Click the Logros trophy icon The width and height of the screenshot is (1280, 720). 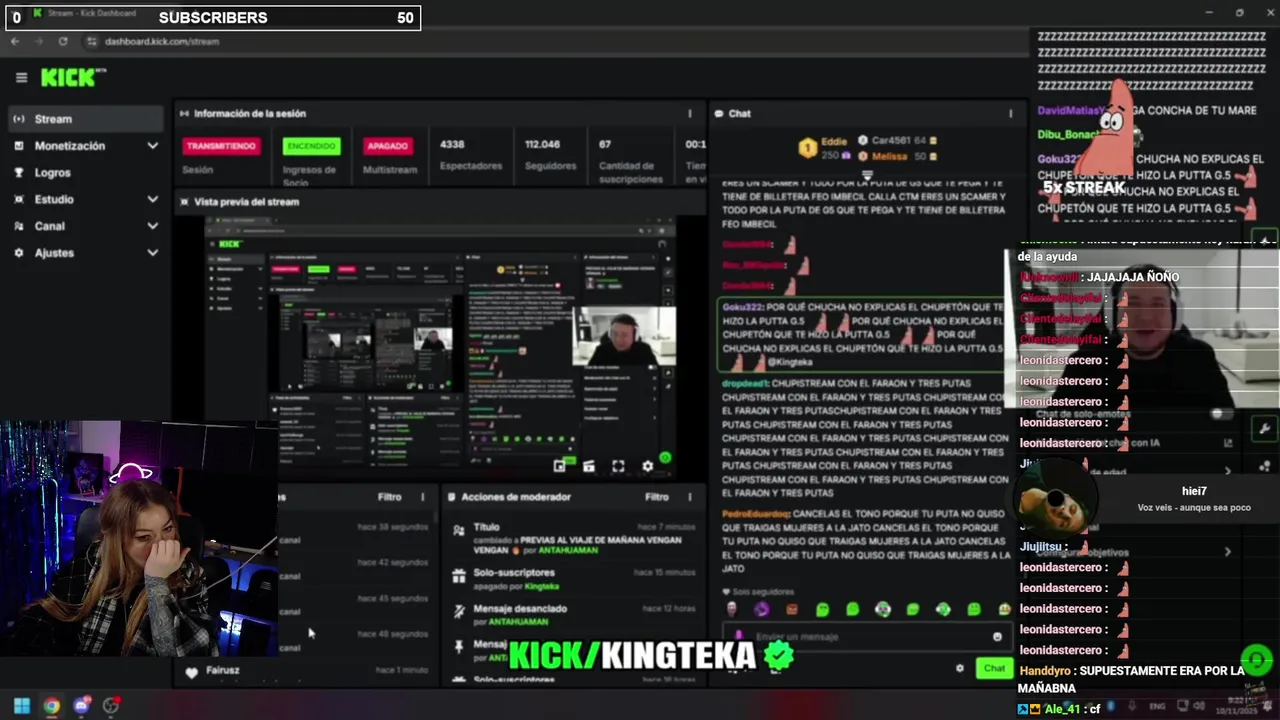pyautogui.click(x=19, y=172)
